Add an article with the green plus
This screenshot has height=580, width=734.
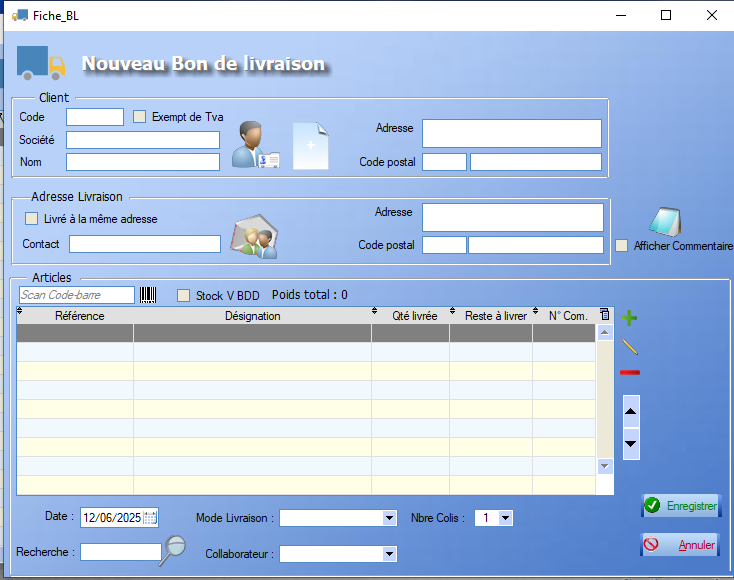[629, 318]
